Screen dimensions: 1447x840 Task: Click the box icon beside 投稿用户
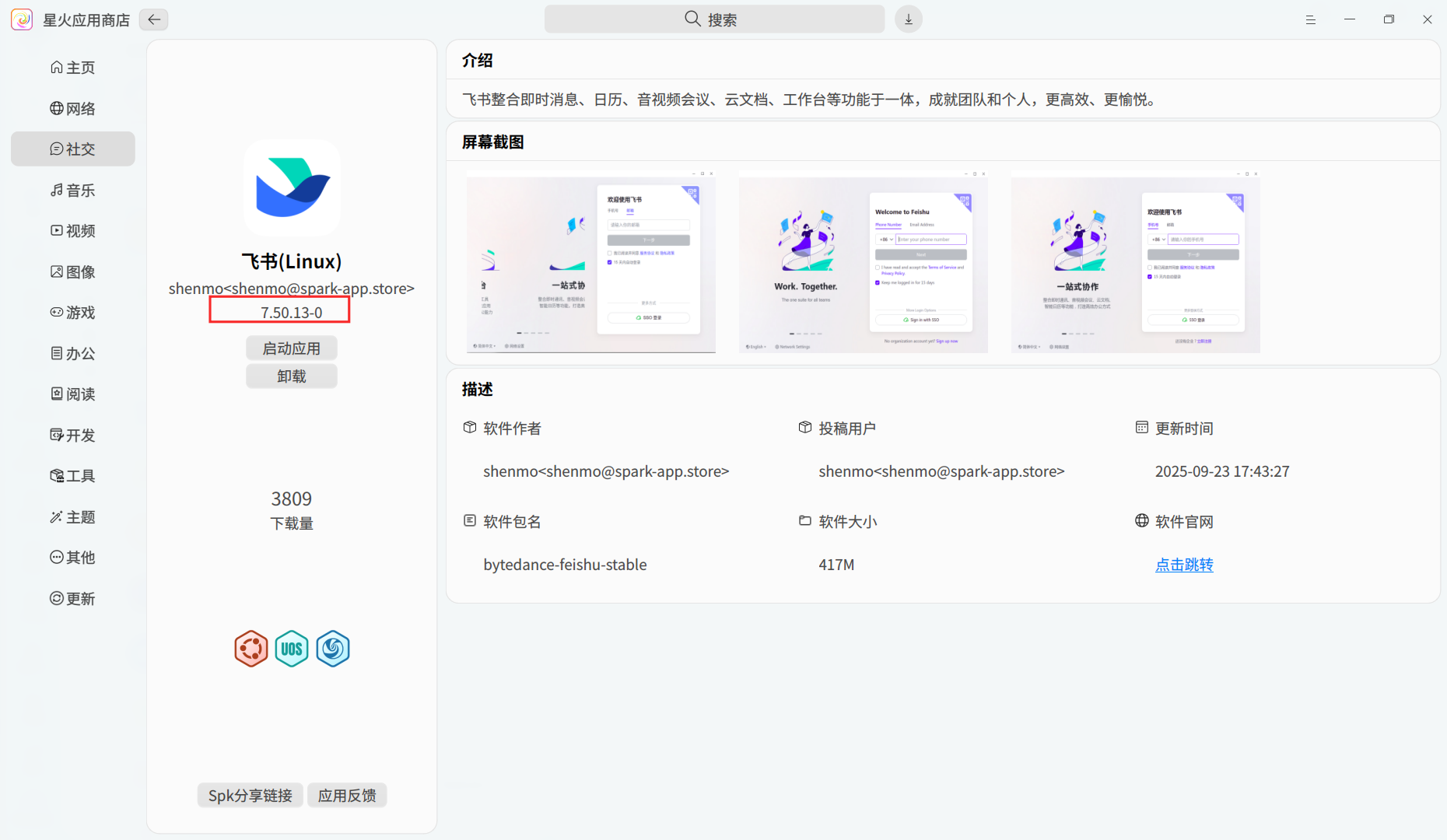pyautogui.click(x=805, y=427)
